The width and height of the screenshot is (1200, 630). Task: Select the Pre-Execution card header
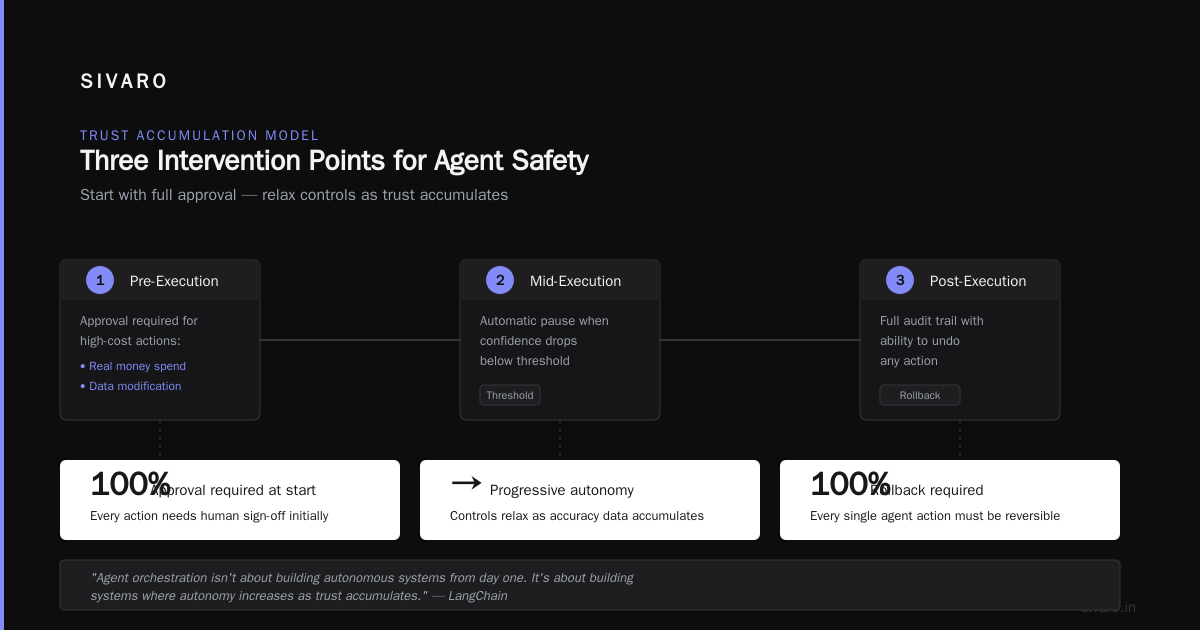tap(160, 280)
